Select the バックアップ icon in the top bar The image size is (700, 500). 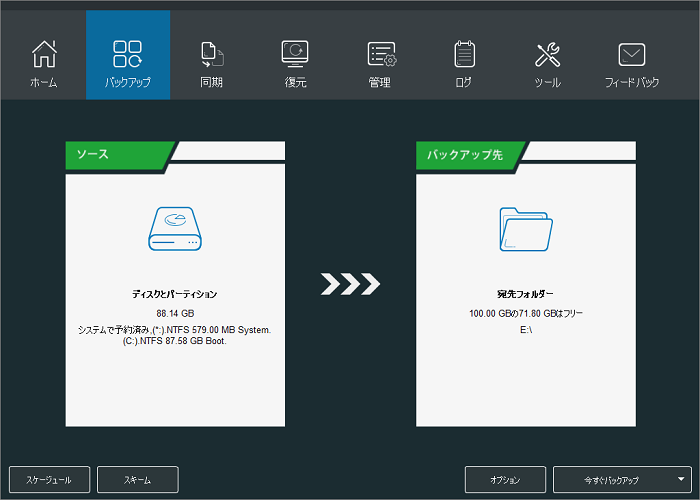[x=128, y=54]
